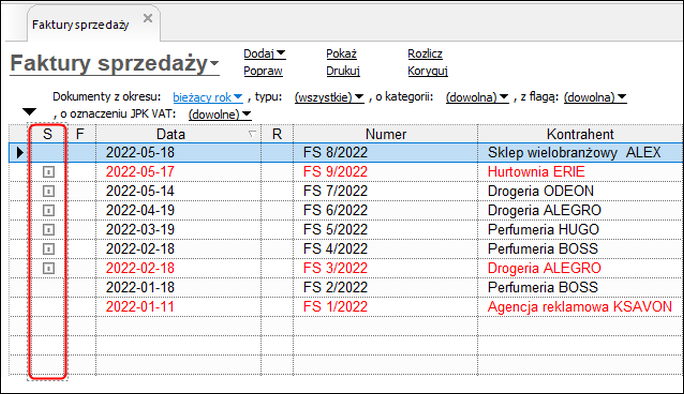Click the Koryguj link
The image size is (684, 394).
click(428, 71)
